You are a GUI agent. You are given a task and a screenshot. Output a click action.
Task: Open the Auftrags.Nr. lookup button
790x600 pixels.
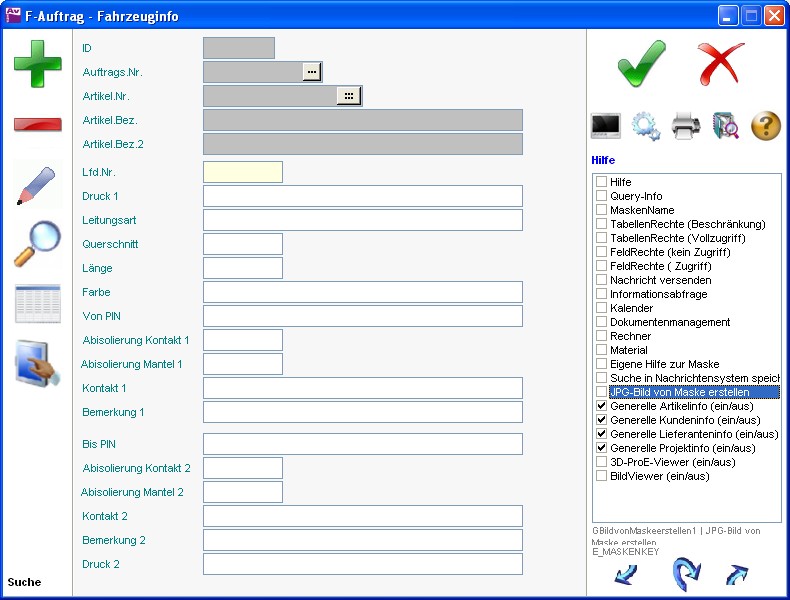(311, 72)
